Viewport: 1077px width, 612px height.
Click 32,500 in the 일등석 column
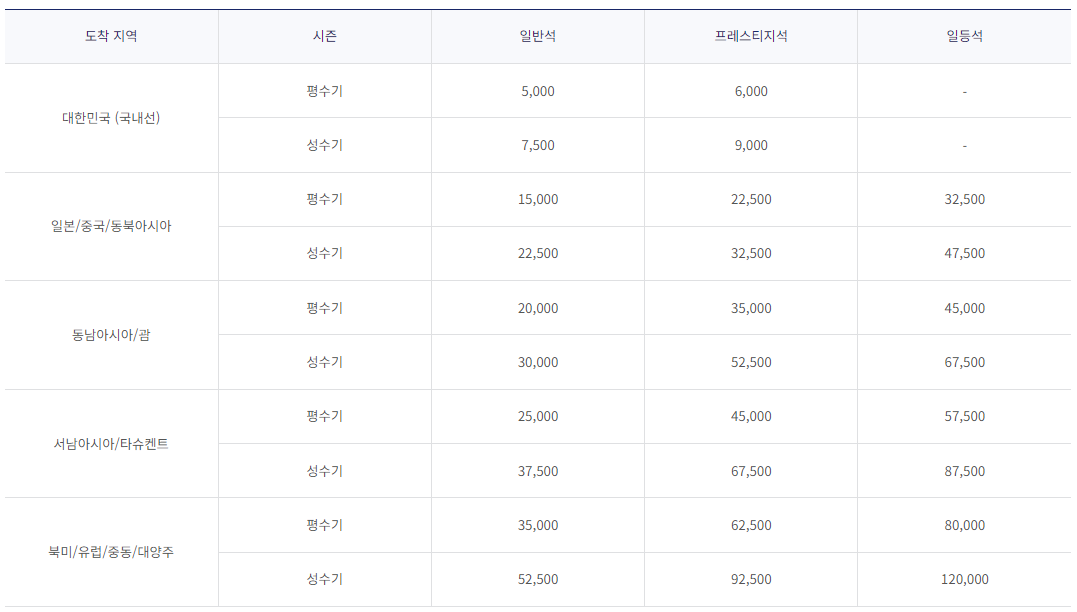(x=964, y=199)
